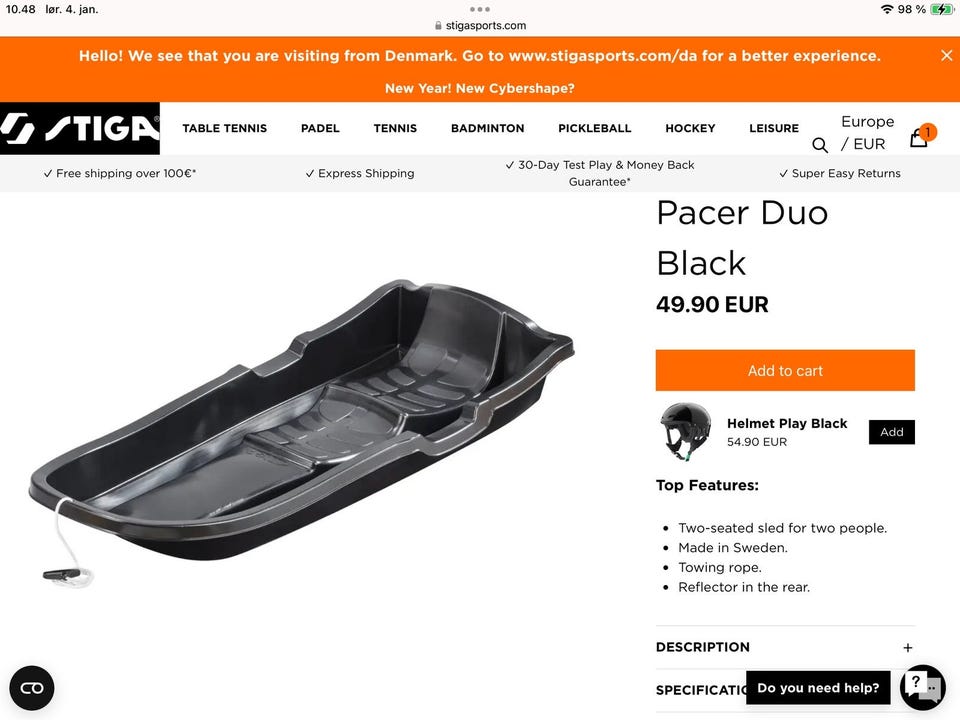960x720 pixels.
Task: Open the TABLE TENNIS menu
Action: point(225,128)
